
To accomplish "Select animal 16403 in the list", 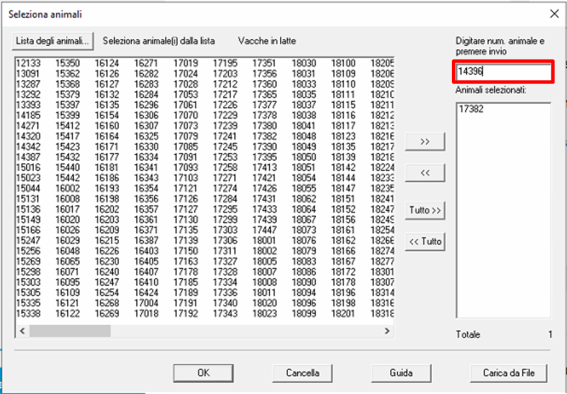I will click(146, 251).
